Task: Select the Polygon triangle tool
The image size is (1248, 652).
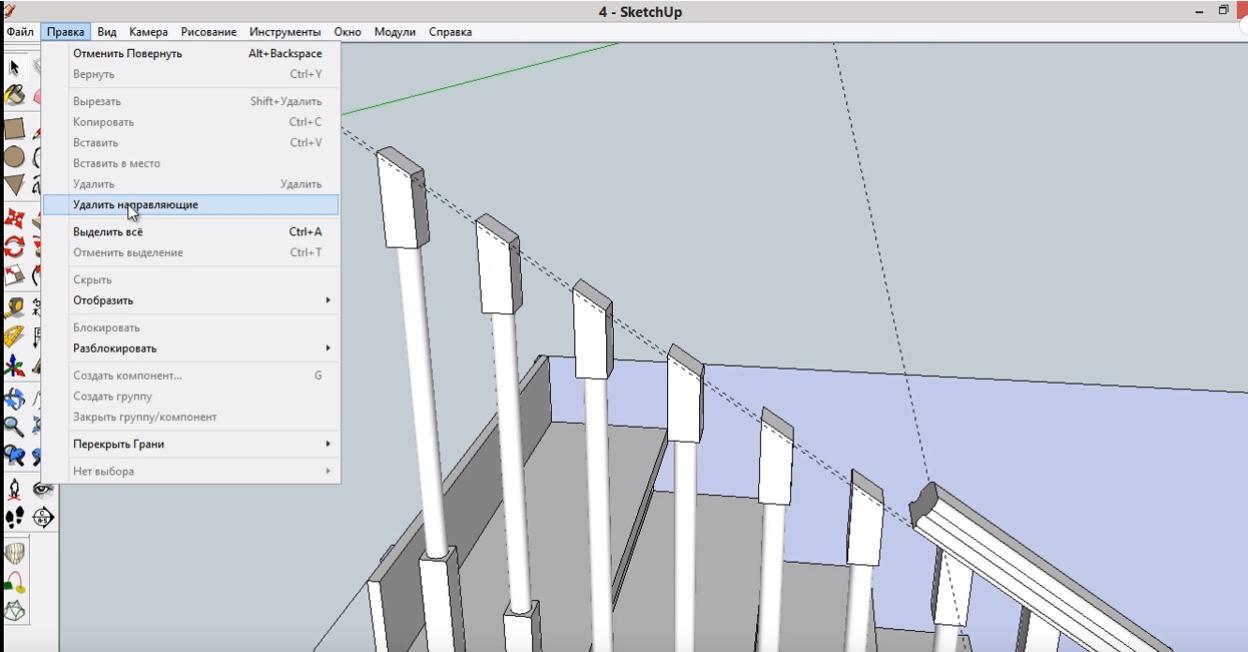Action: pyautogui.click(x=14, y=185)
